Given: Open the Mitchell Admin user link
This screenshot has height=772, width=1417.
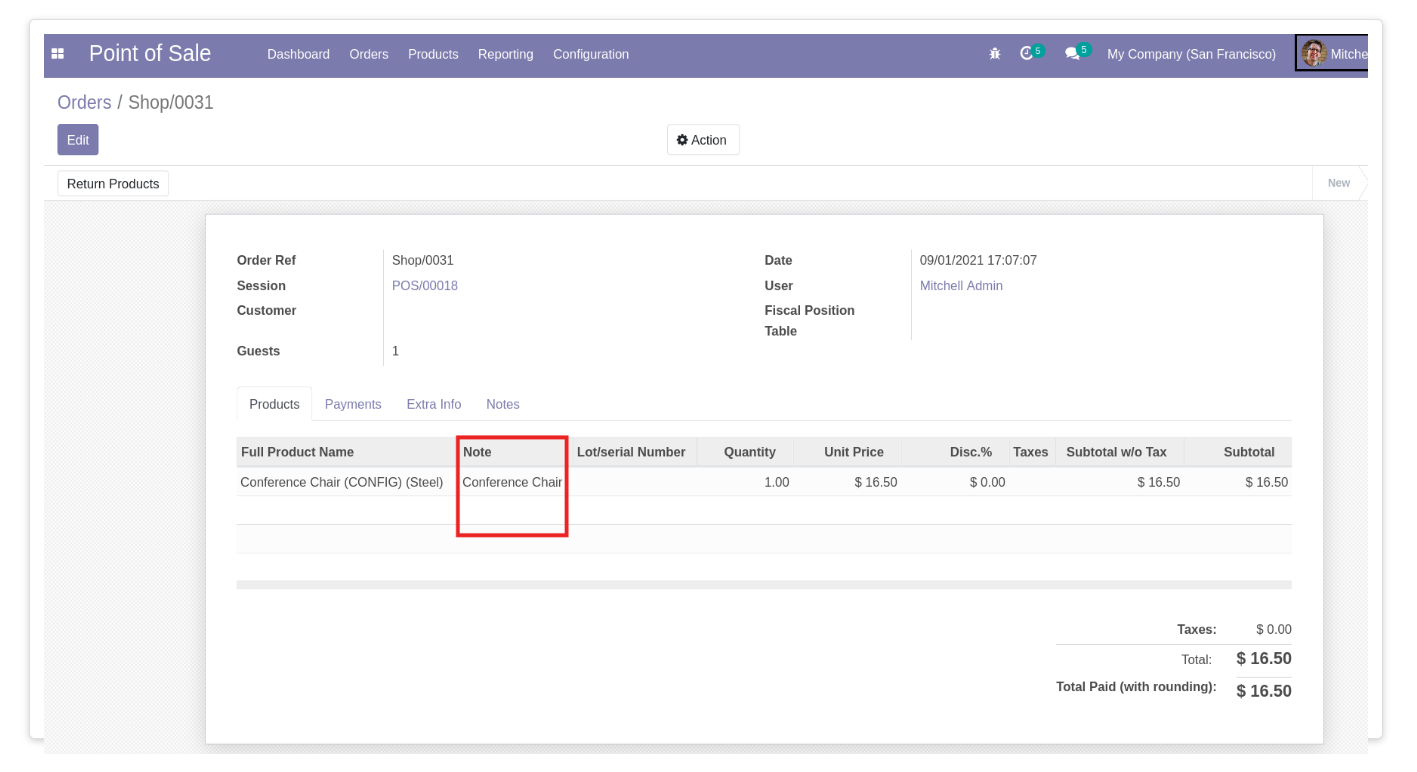Looking at the screenshot, I should click(961, 286).
